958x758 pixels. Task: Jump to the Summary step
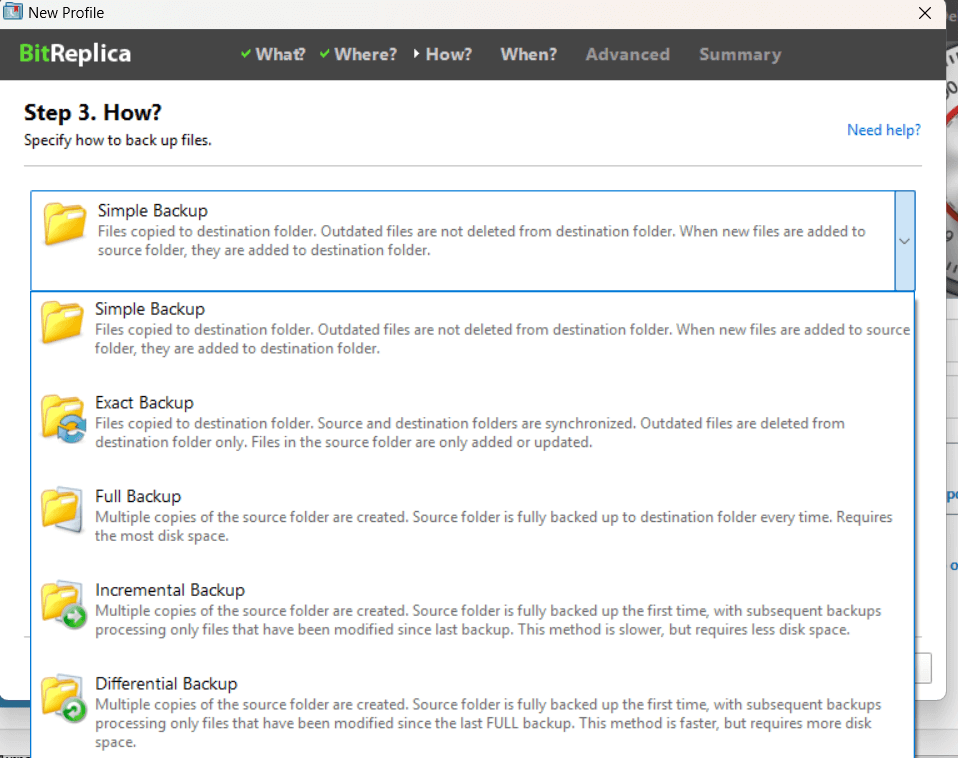pos(739,54)
